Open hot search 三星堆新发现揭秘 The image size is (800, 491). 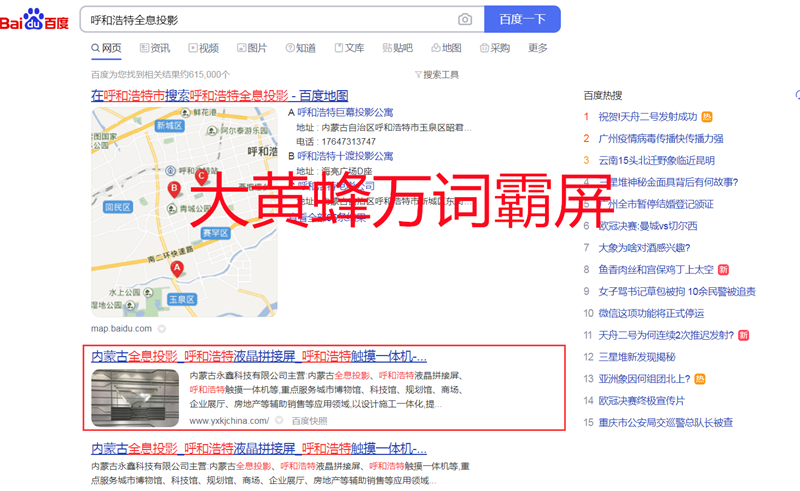click(637, 357)
